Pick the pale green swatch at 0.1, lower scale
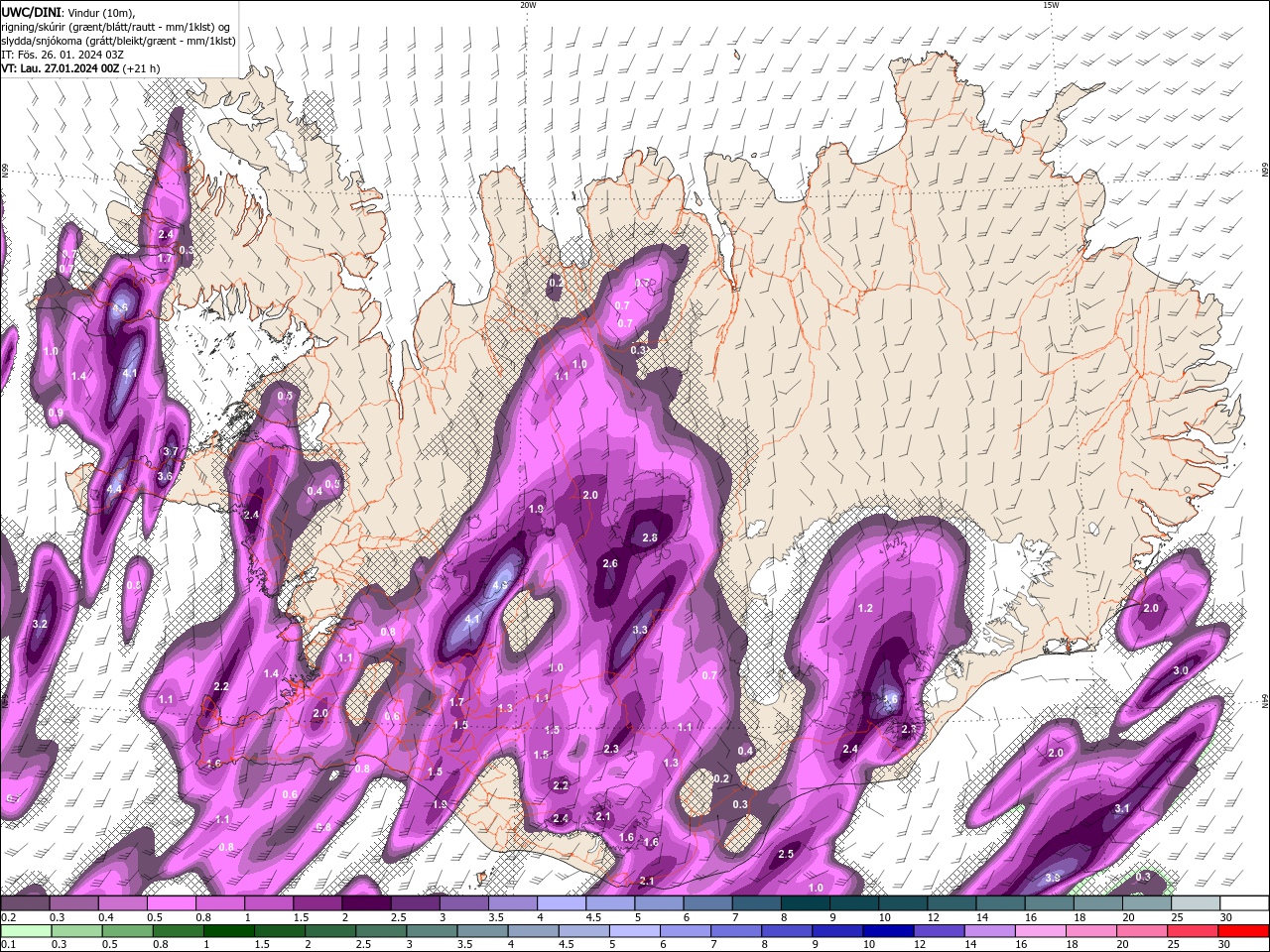 click(x=25, y=931)
